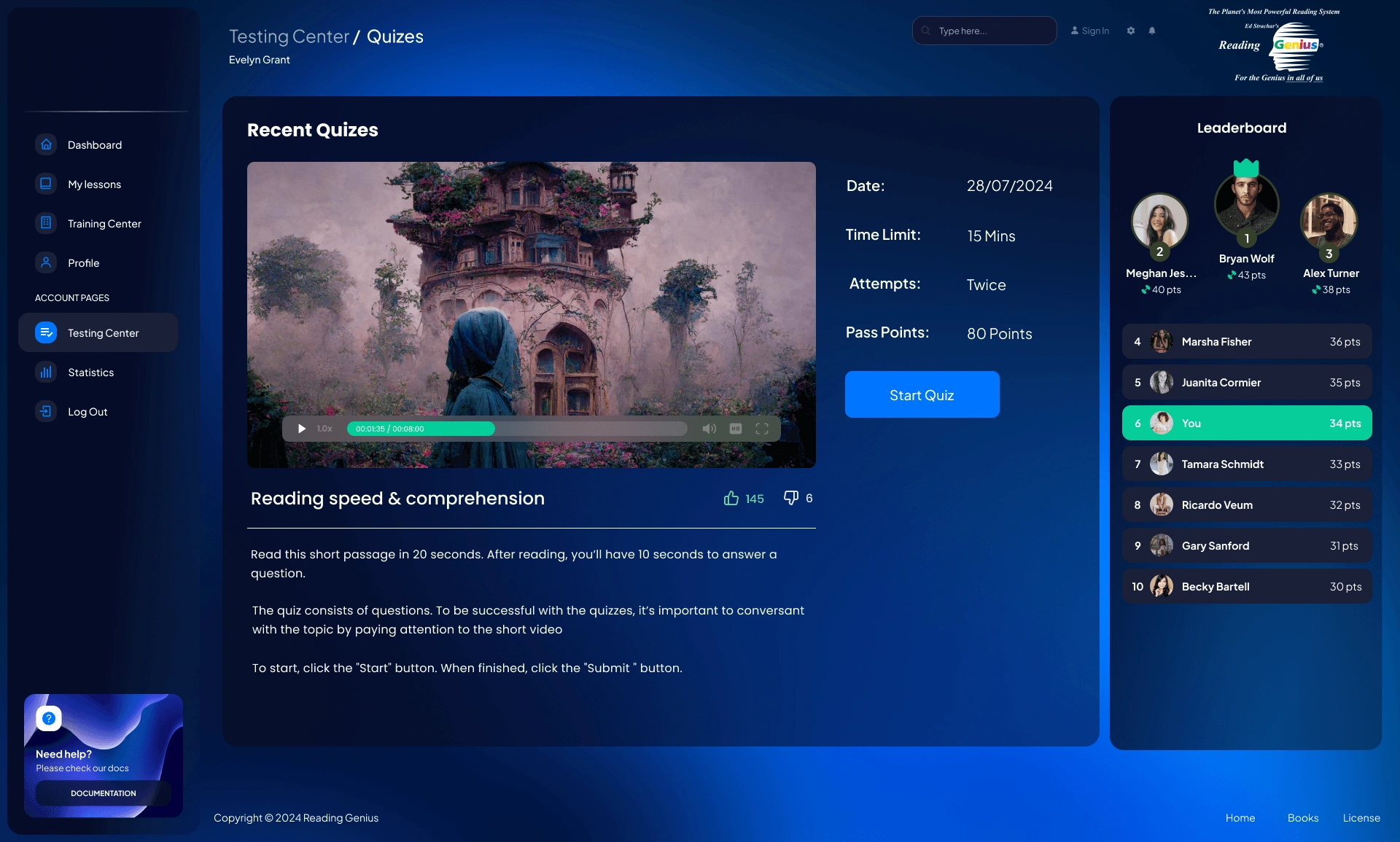Screen dimensions: 1400x842
Task: Open the DOCUMENTATION button
Action: point(103,793)
